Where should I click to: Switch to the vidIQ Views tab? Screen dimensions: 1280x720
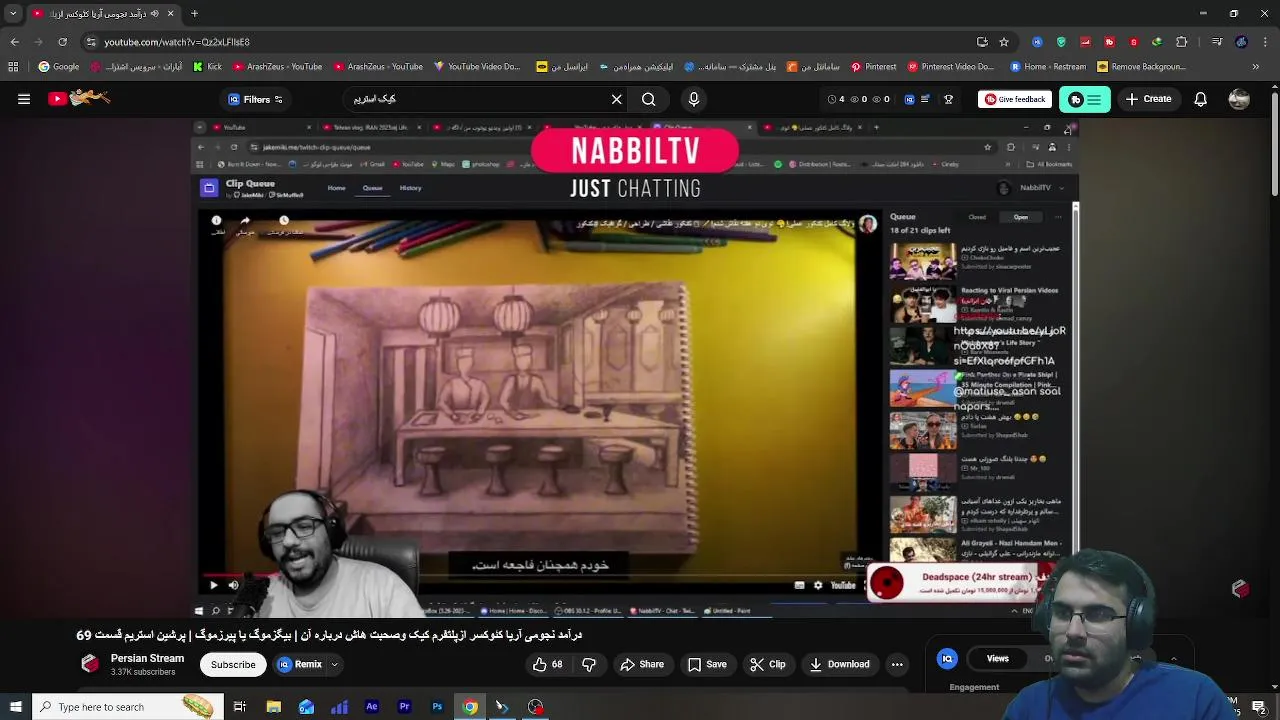[x=998, y=658]
